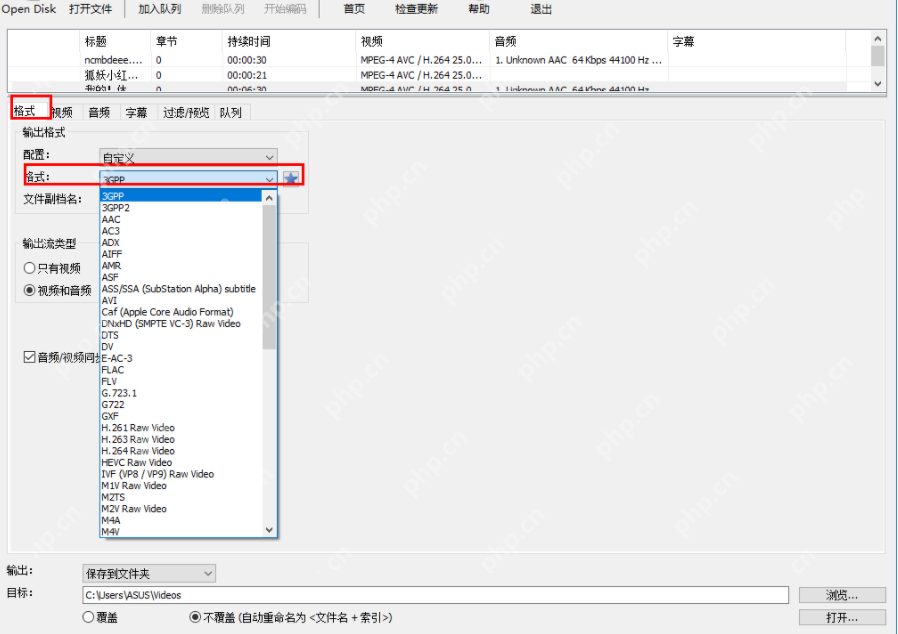Click the file list scroll down arrow

(x=877, y=84)
